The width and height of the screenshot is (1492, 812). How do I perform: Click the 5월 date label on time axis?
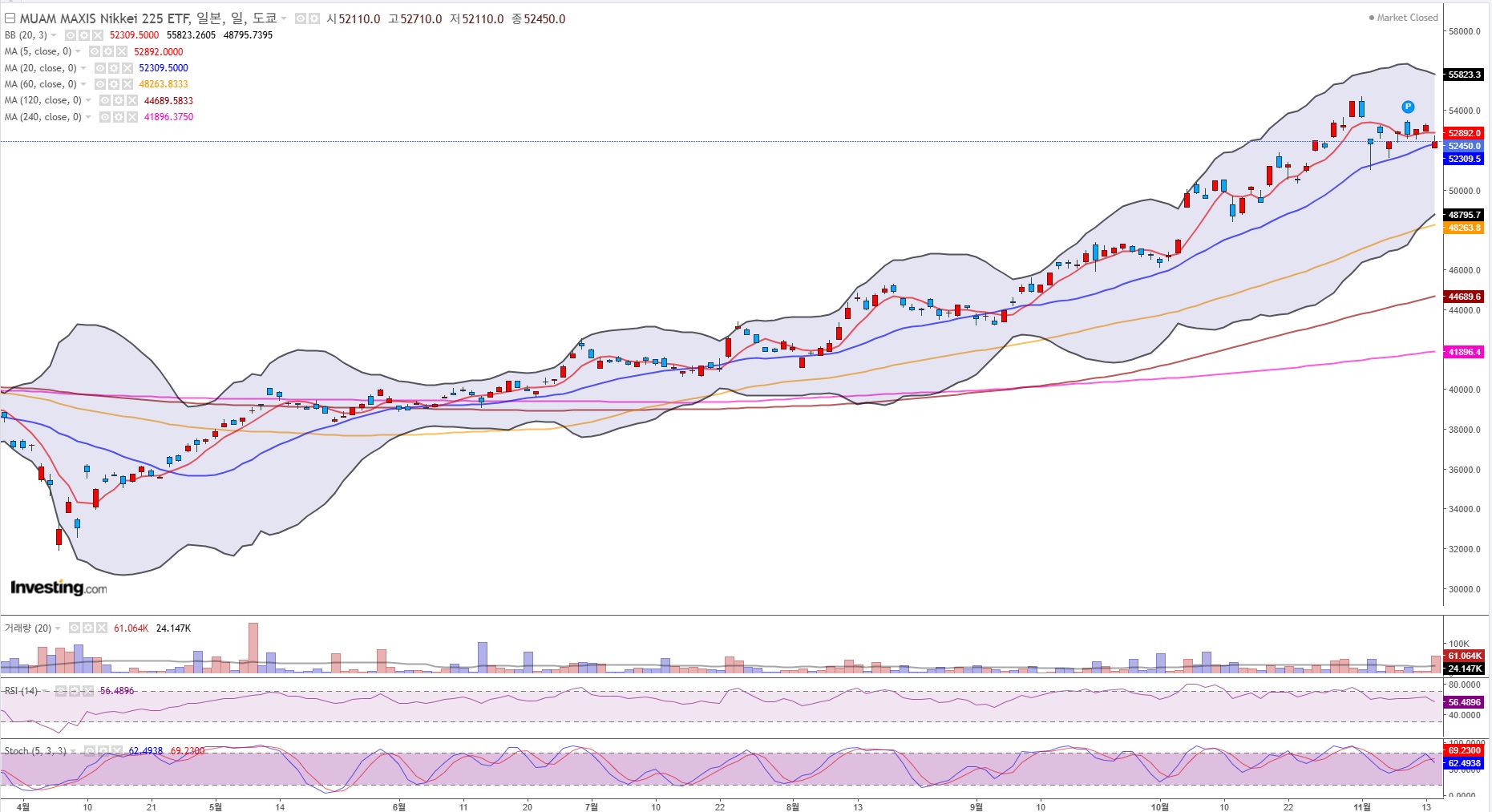[216, 806]
